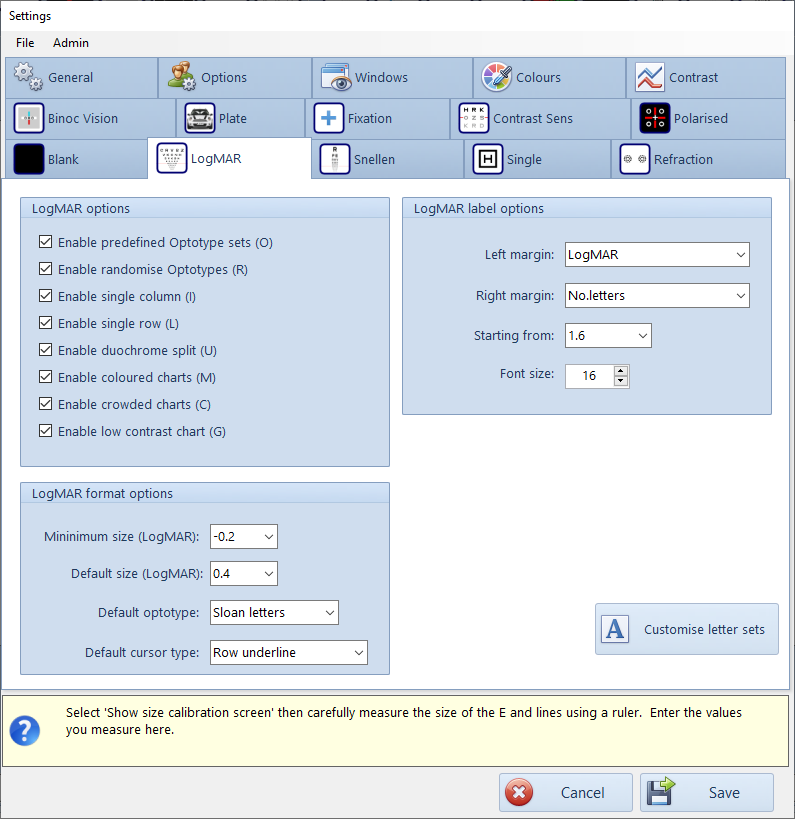This screenshot has height=819, width=795.
Task: Disable randomise Optotypes checkbox
Action: 45,269
